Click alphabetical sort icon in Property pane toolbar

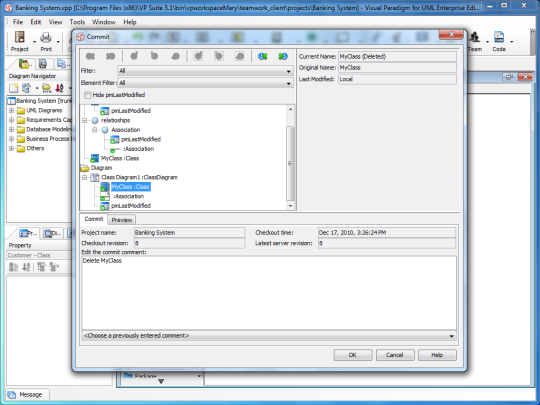[x=26, y=267]
